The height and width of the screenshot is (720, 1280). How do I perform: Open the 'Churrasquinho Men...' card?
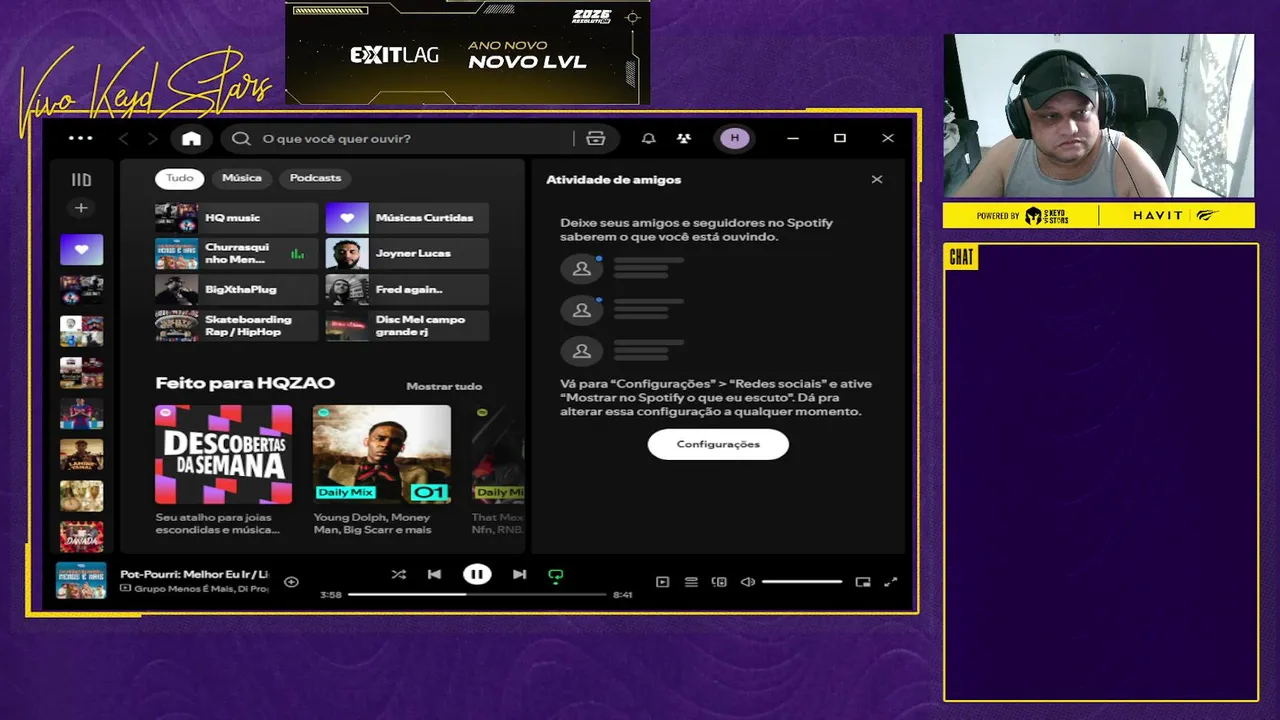pos(236,254)
